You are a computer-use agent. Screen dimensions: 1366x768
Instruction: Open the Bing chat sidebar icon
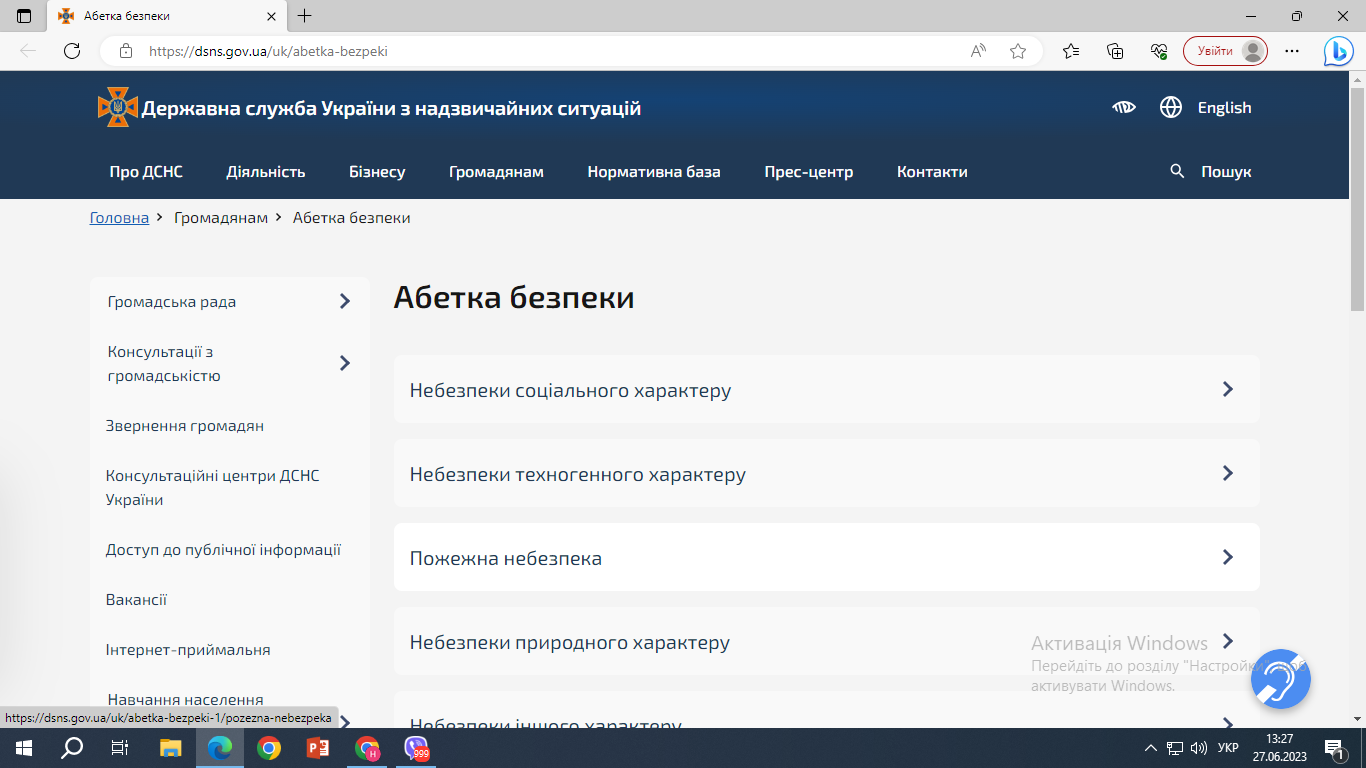(x=1338, y=51)
